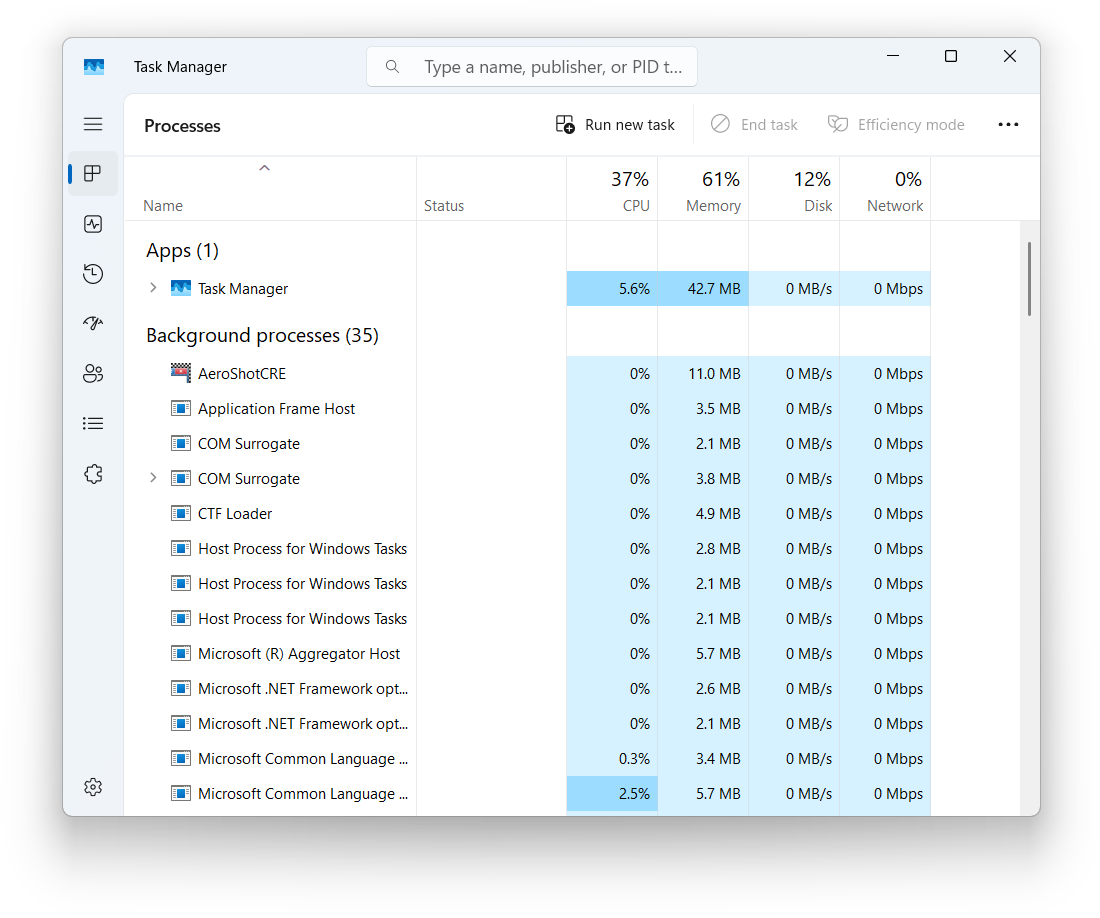The image size is (1100, 918).
Task: Click Microsoft (R) Aggregator Host icon
Action: (181, 654)
